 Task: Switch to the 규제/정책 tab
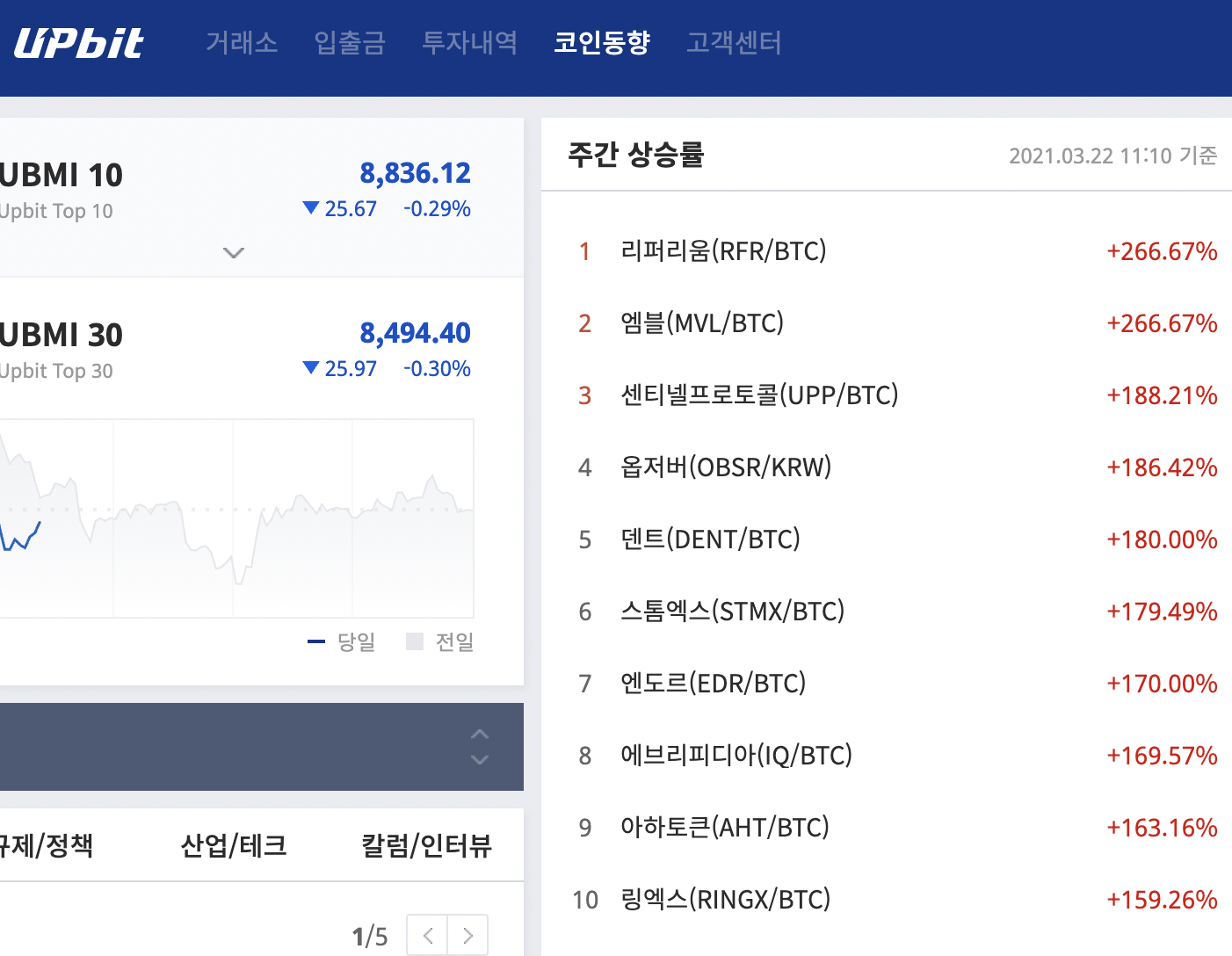coord(47,845)
